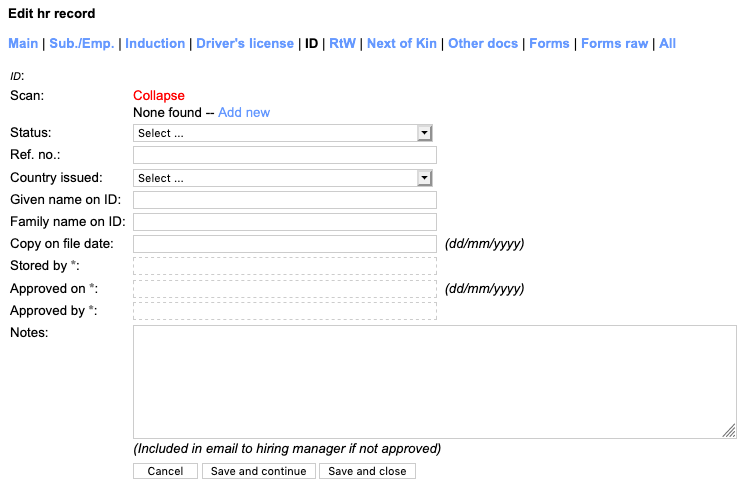Screen dimensions: 751x485
Task: Collapse the Scan section
Action: tap(158, 96)
